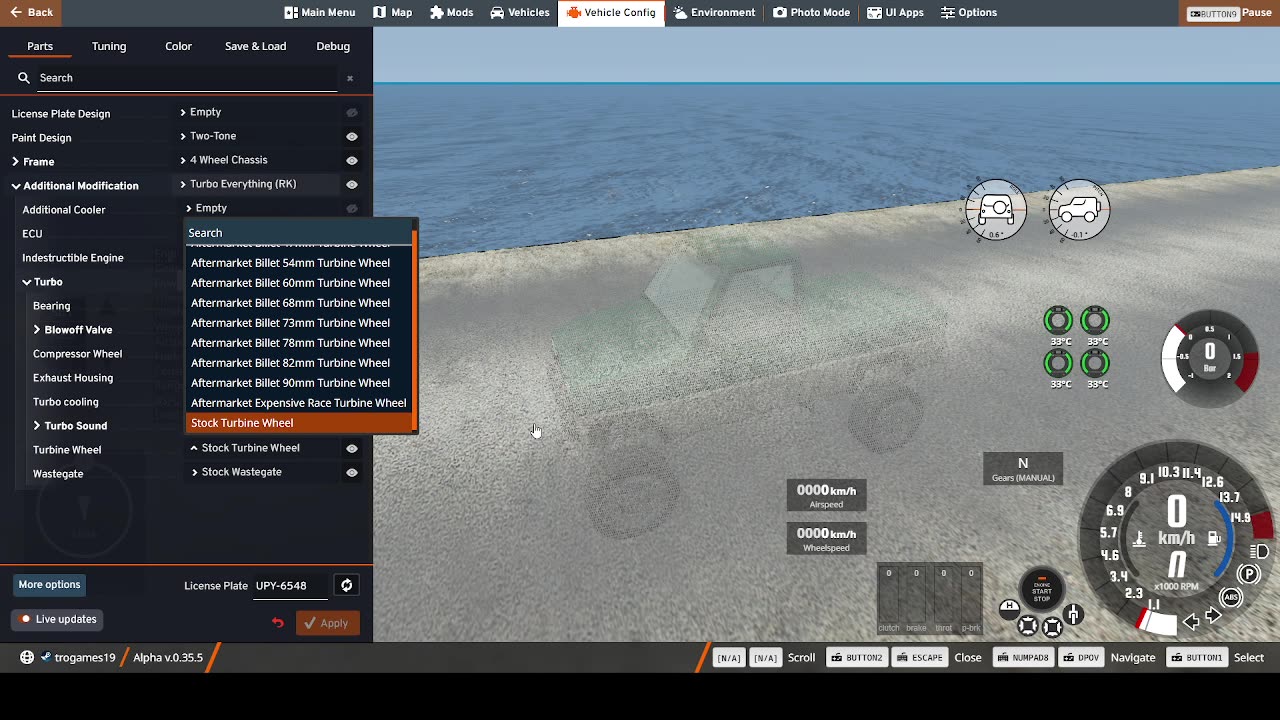
Task: Switch to the Debug tab
Action: tap(333, 46)
